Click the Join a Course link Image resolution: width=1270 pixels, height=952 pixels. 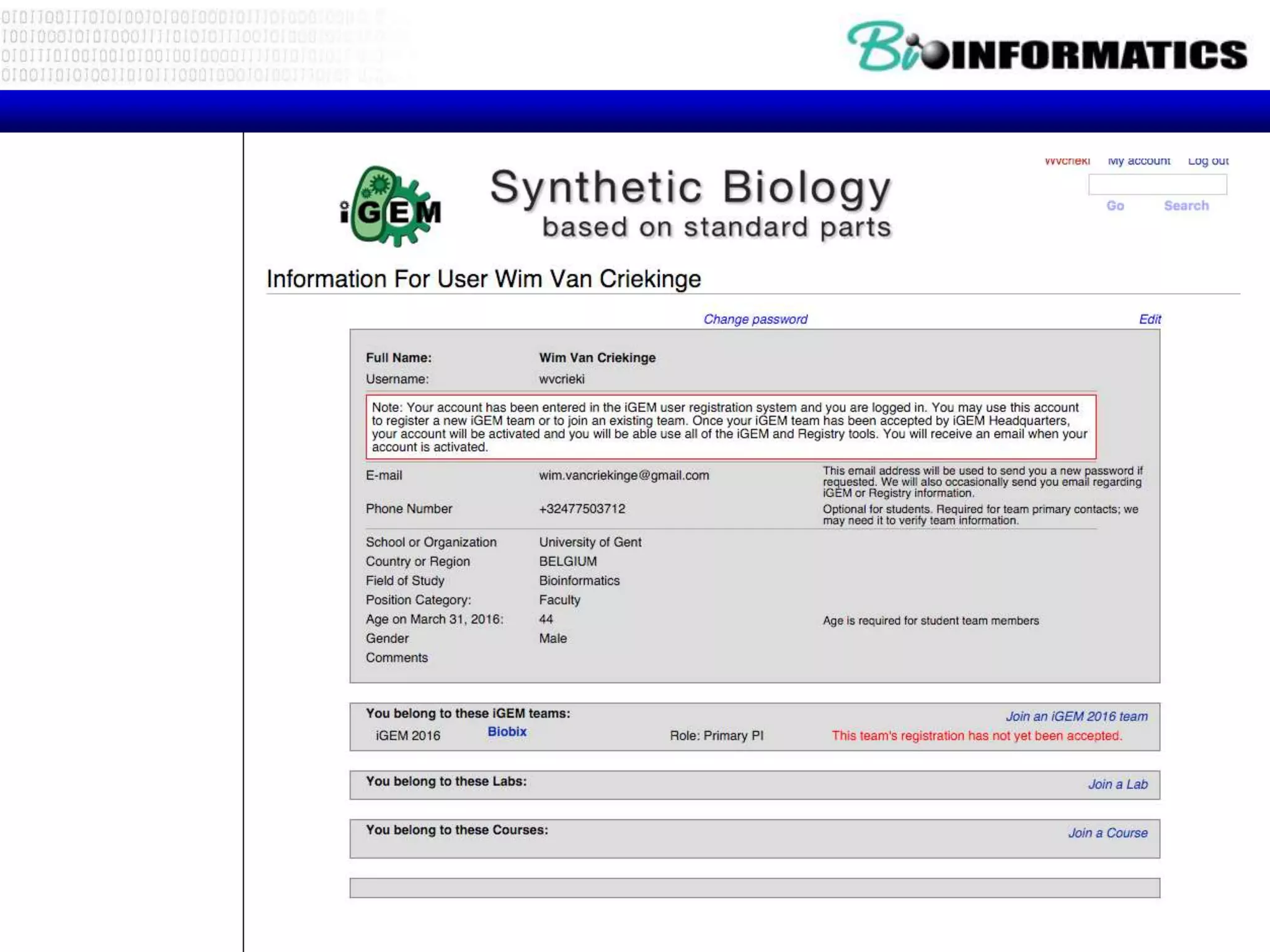point(1107,833)
